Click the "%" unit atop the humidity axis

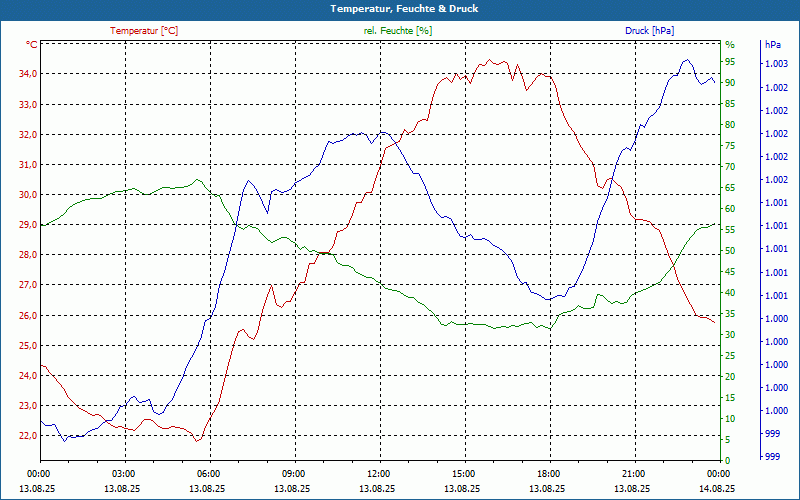point(730,45)
